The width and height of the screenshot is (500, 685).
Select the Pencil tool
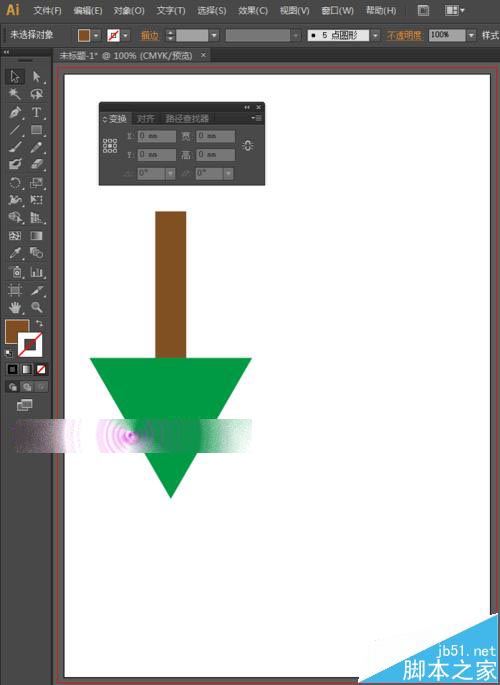tap(36, 147)
